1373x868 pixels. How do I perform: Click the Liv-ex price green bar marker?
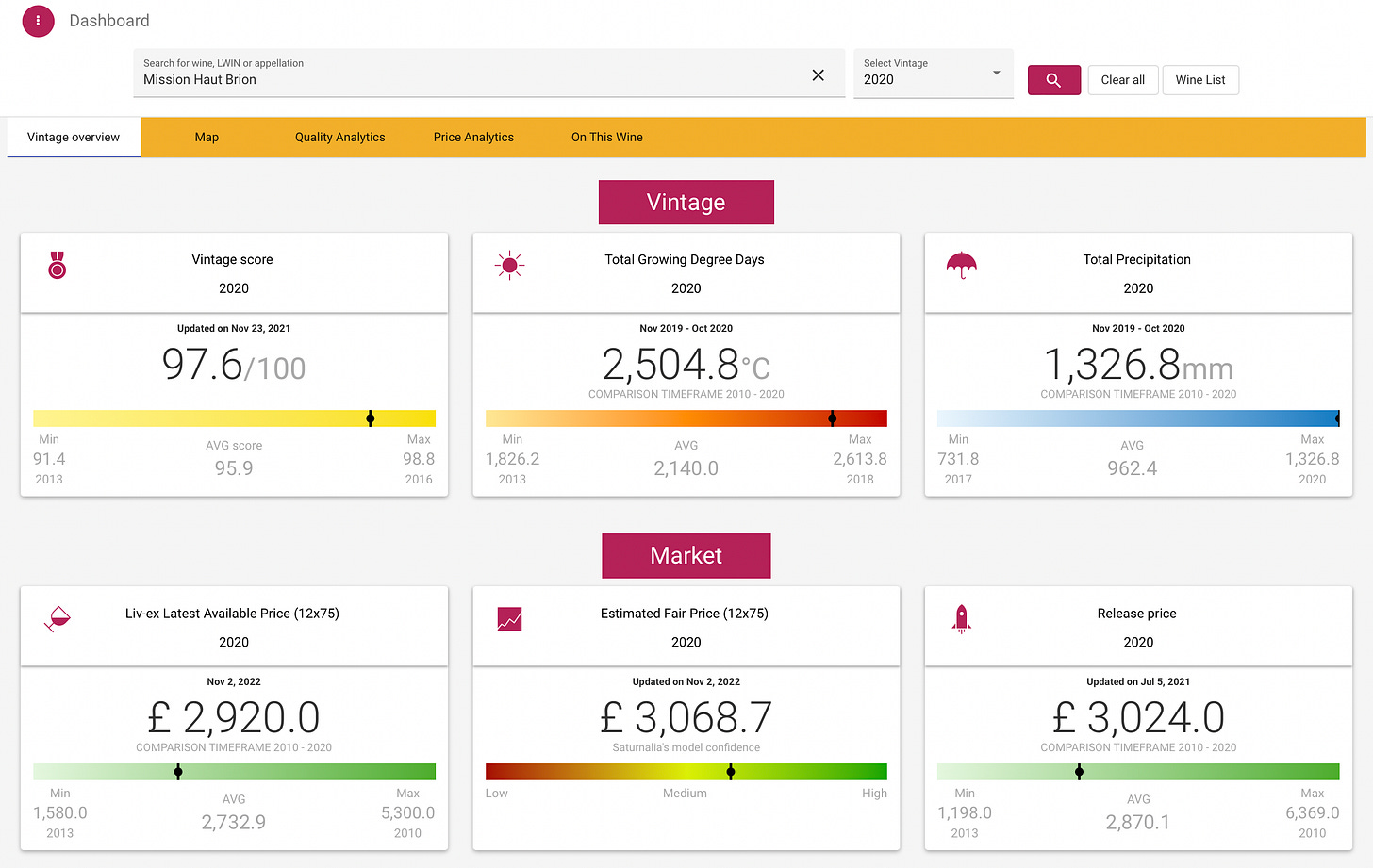pyautogui.click(x=178, y=772)
